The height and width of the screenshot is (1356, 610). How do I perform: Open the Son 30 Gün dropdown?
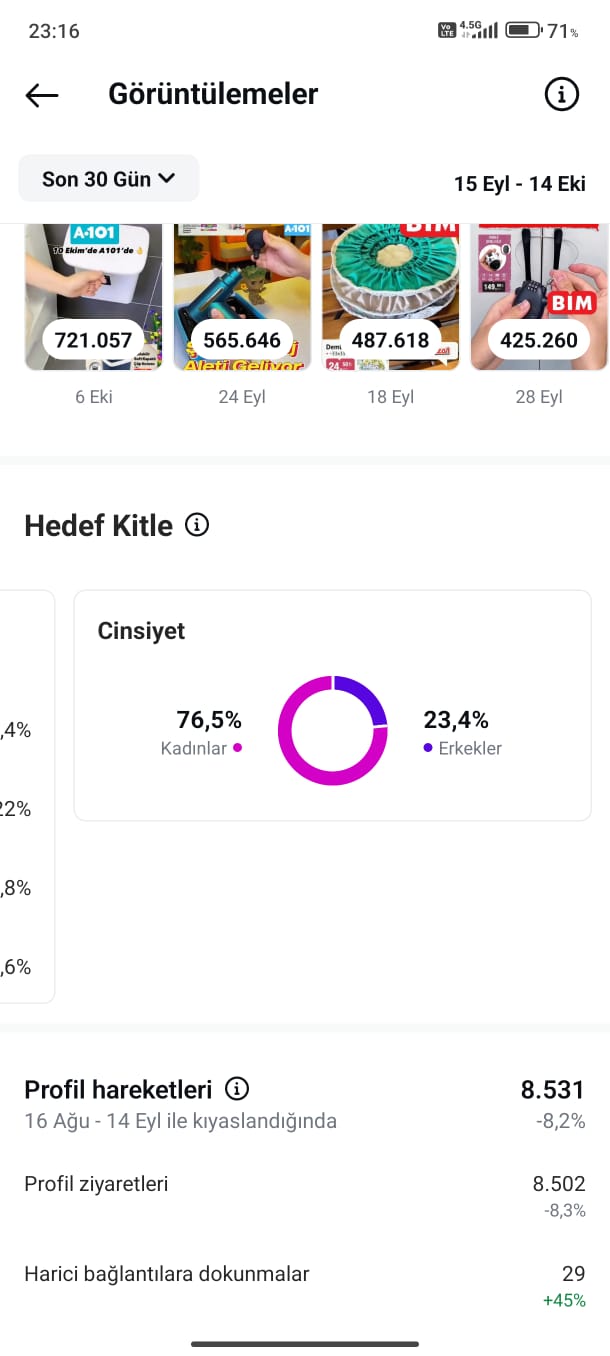pos(109,179)
